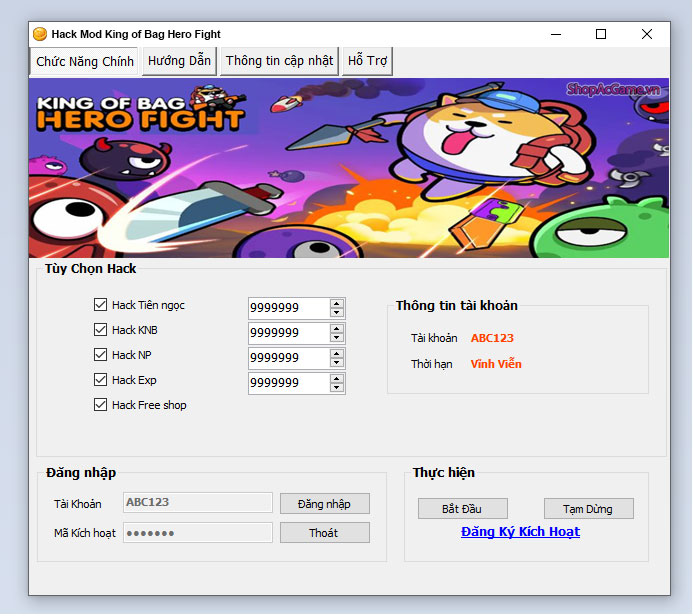Start the hack with Bắt Đầu button

click(462, 509)
